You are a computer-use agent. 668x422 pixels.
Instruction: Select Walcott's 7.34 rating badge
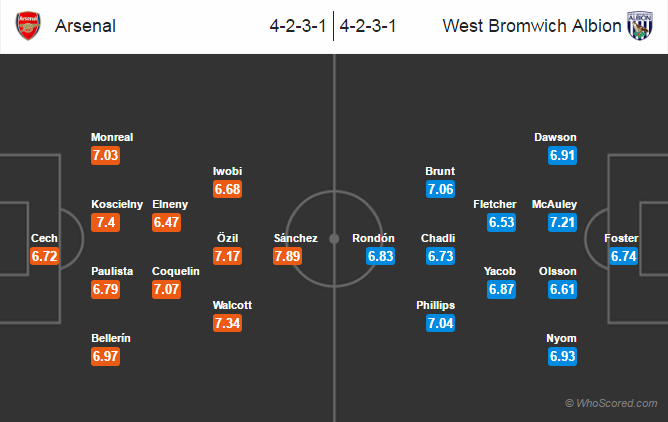coord(227,323)
